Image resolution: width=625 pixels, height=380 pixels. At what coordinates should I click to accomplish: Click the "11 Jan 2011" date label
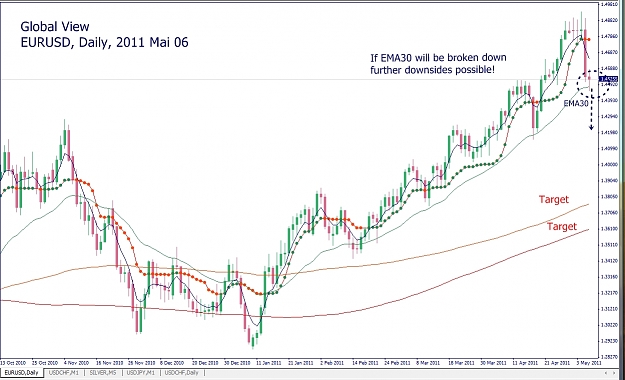268,363
